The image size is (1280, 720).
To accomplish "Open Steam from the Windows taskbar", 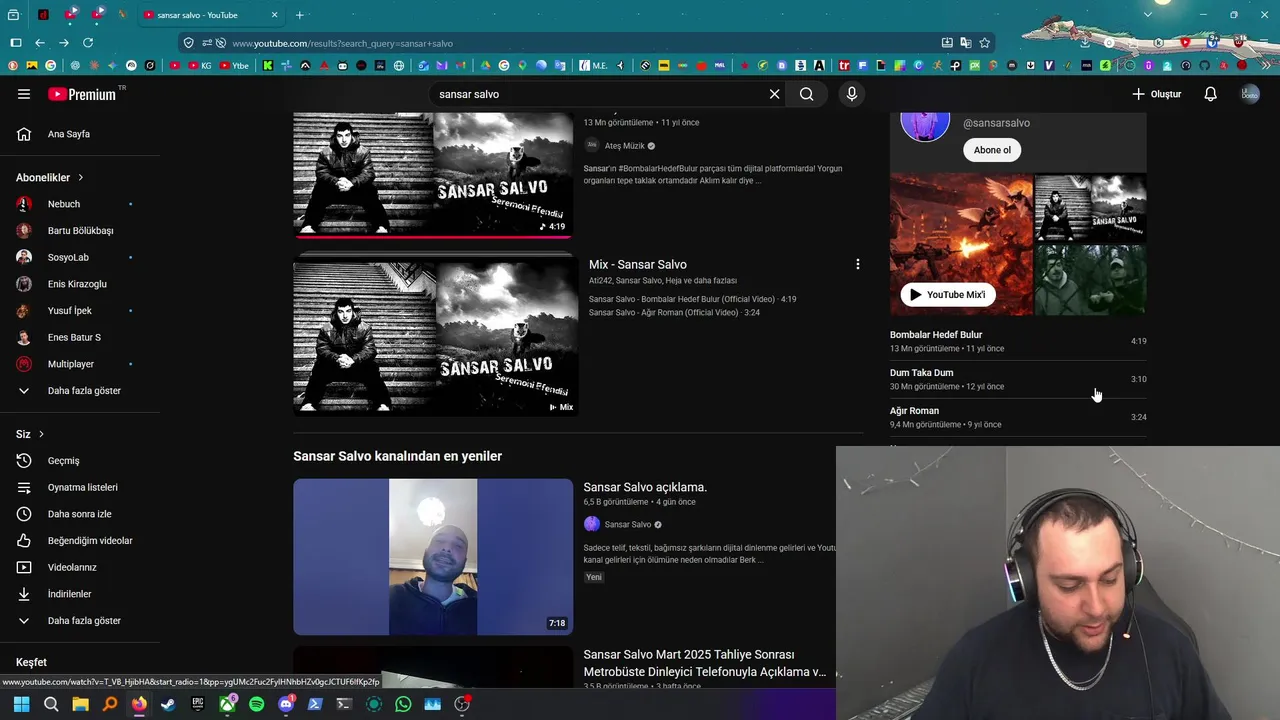I will [x=168, y=704].
